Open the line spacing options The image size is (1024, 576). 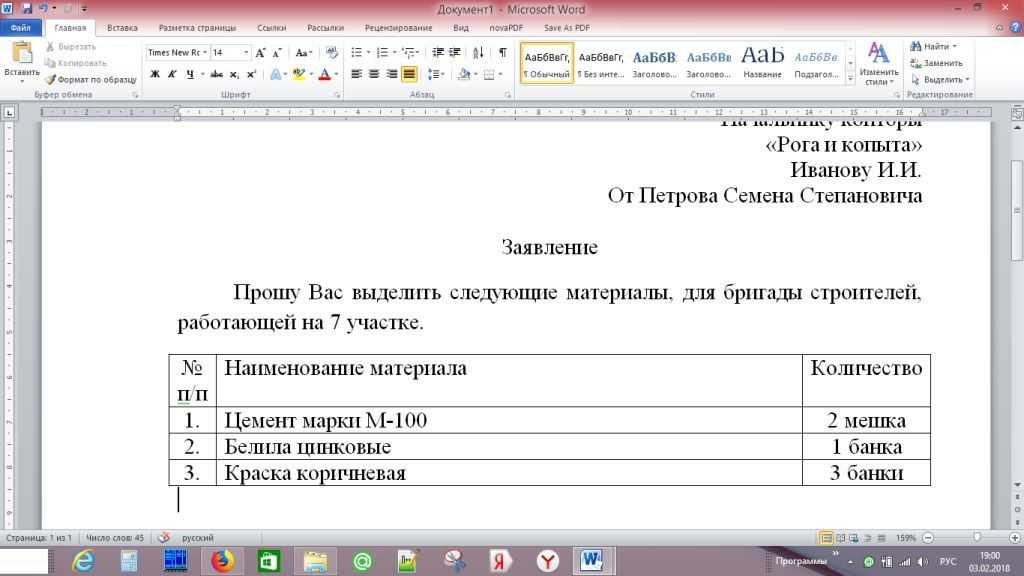(x=435, y=74)
